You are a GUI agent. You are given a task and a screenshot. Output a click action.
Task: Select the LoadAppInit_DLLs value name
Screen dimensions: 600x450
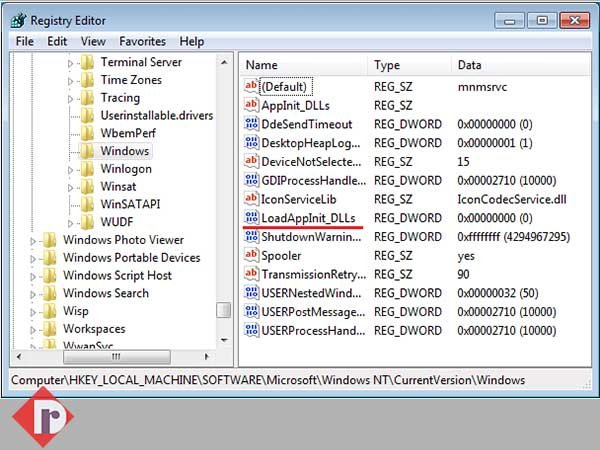[x=308, y=218]
